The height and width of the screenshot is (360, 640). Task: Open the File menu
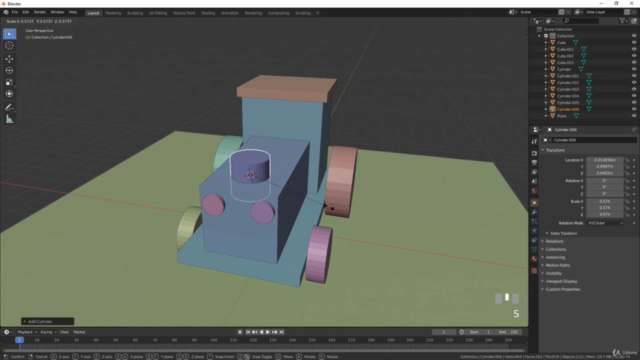(15, 12)
